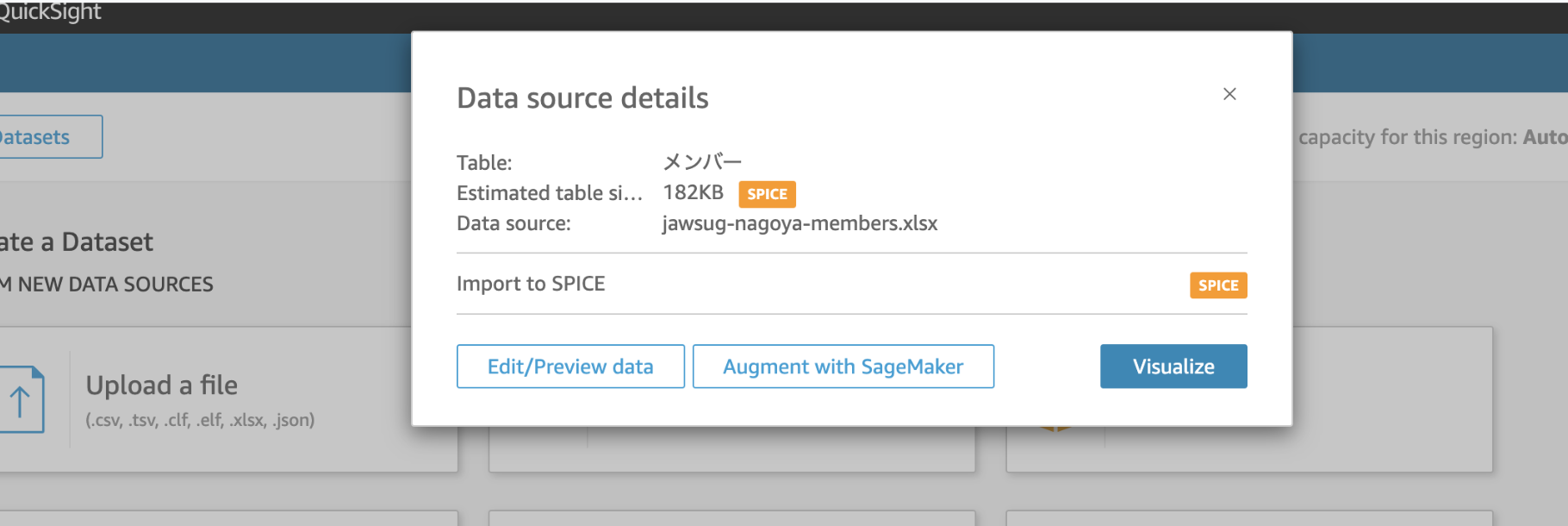Select the Import to SPICE option
Viewport: 1568px width, 526px height.
pos(531,284)
